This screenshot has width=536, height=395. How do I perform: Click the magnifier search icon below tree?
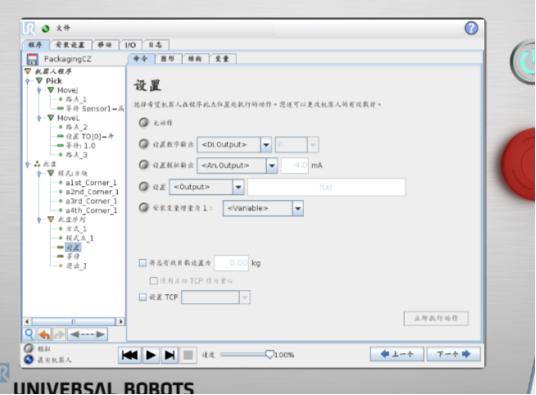[30, 333]
